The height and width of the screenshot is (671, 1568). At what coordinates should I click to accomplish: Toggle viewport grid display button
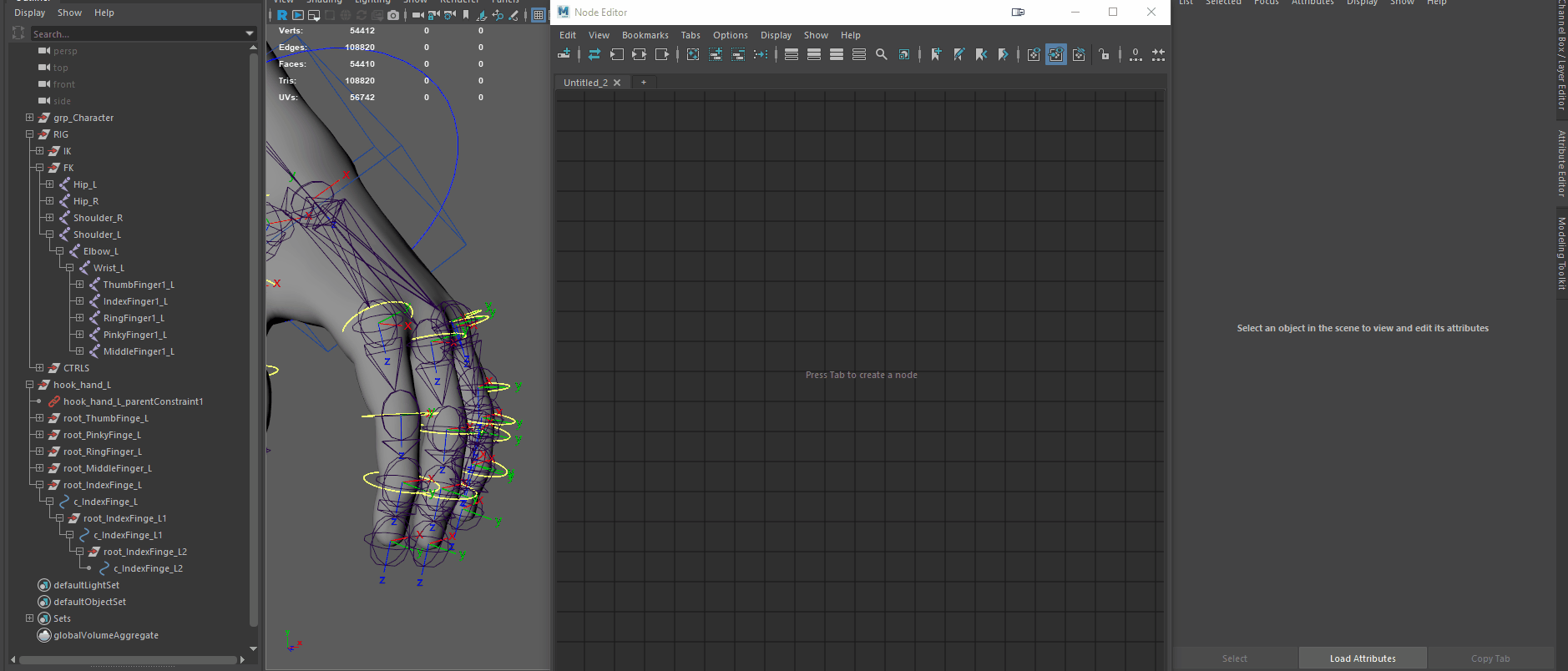click(539, 15)
